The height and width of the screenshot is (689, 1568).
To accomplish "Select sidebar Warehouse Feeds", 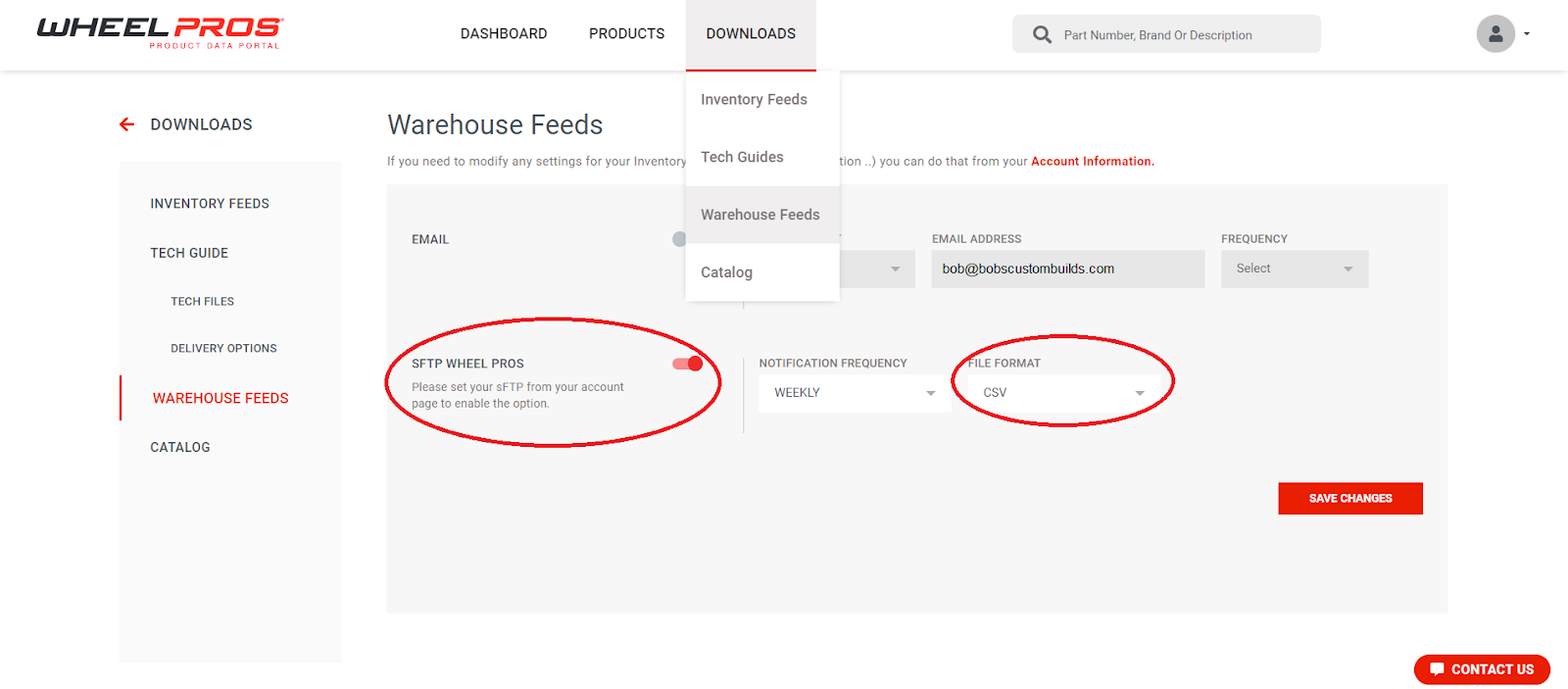I will click(x=220, y=398).
